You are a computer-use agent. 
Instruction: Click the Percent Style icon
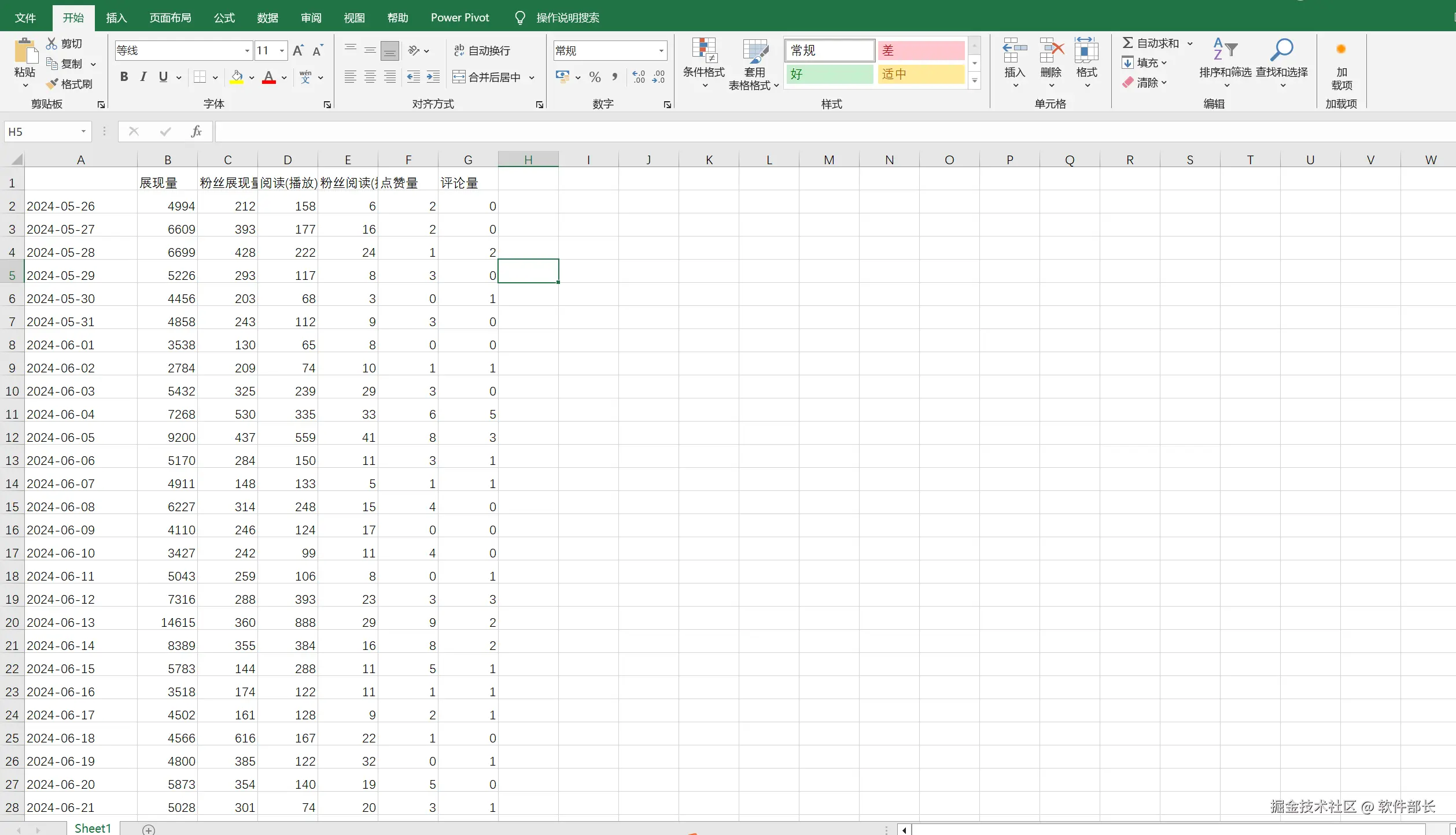[595, 77]
